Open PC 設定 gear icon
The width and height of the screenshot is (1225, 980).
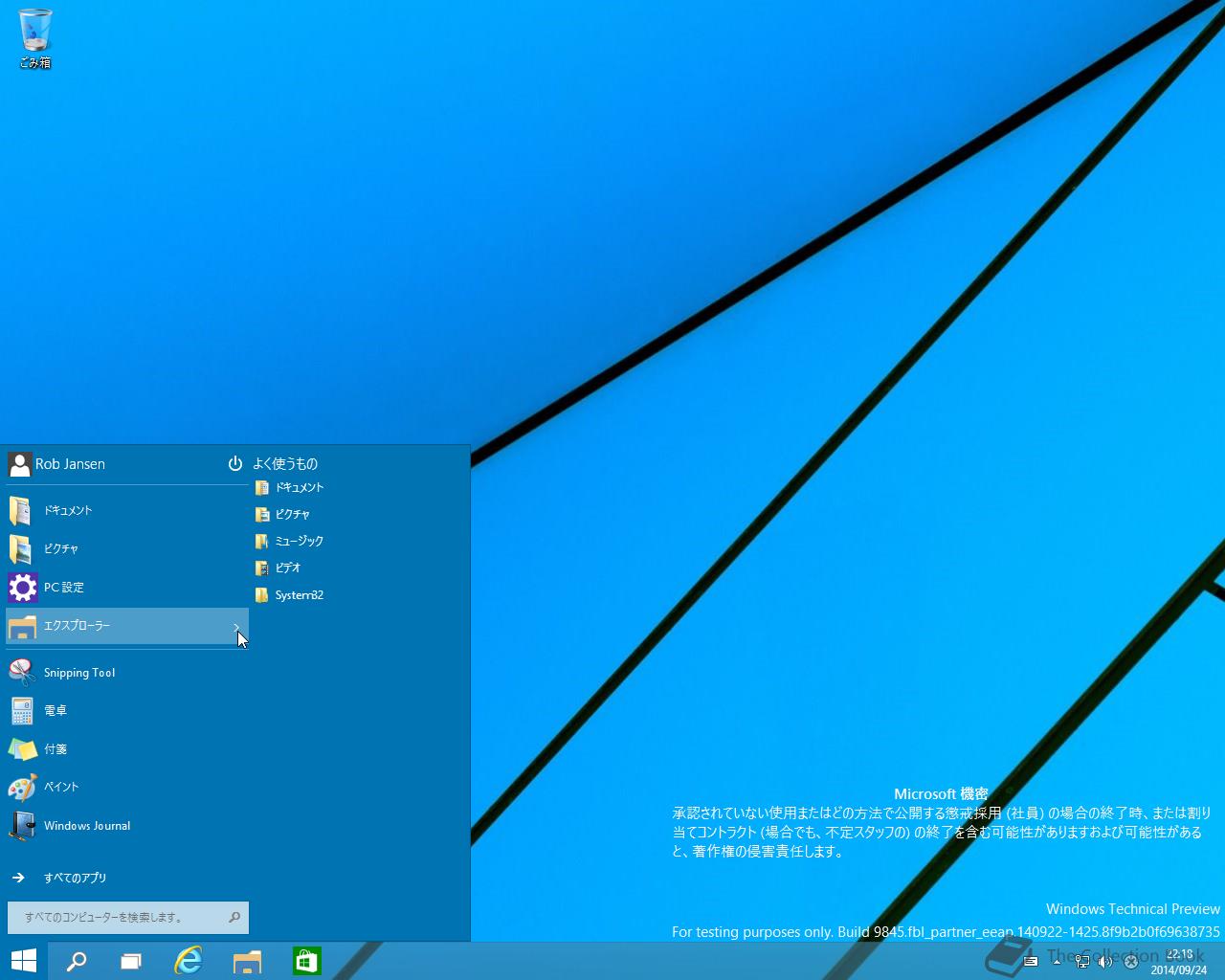point(23,588)
